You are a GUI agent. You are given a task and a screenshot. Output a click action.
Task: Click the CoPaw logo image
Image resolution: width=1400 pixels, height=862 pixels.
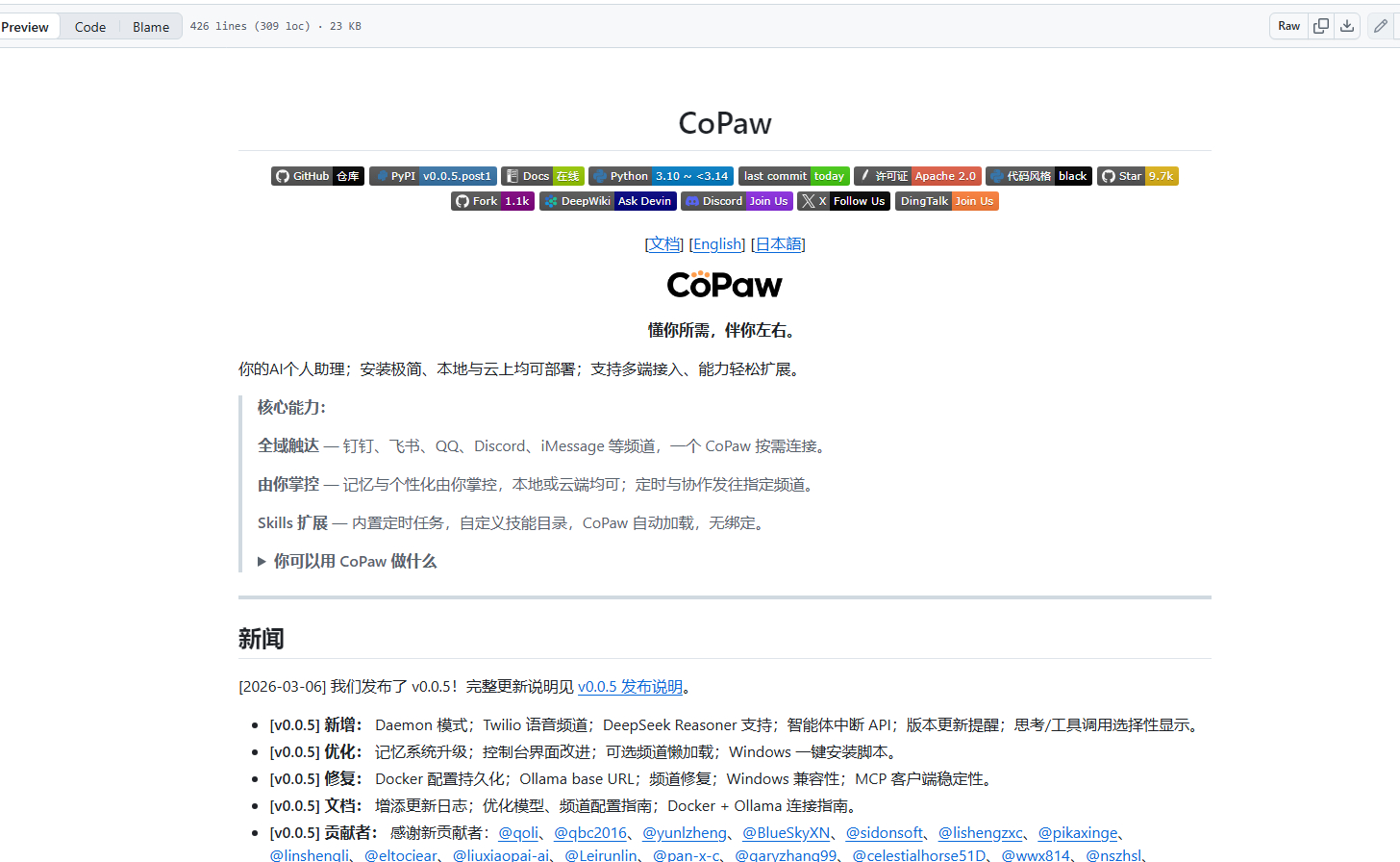(725, 285)
